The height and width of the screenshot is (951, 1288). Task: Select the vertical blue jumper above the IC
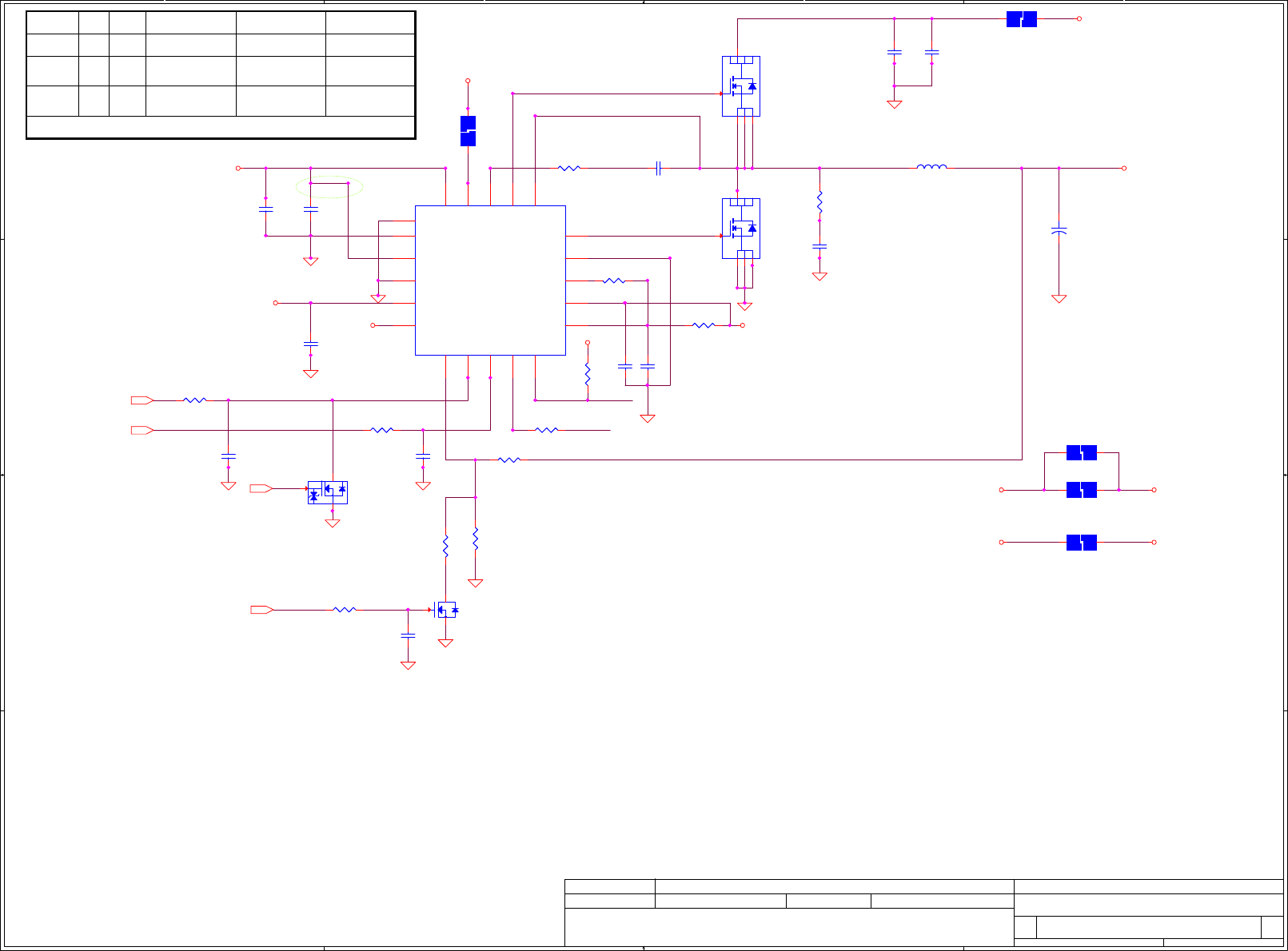click(x=469, y=131)
